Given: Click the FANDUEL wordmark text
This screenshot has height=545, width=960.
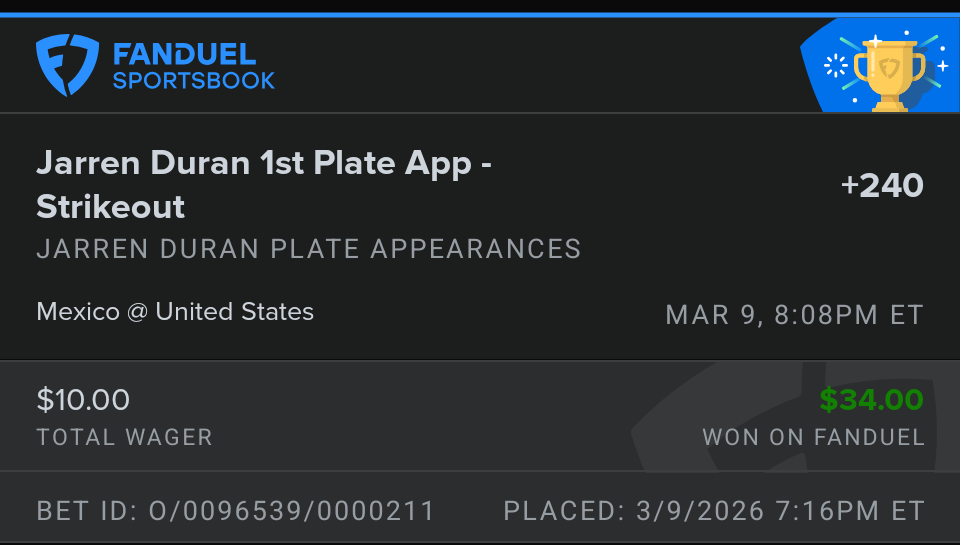Looking at the screenshot, I should pyautogui.click(x=184, y=54).
